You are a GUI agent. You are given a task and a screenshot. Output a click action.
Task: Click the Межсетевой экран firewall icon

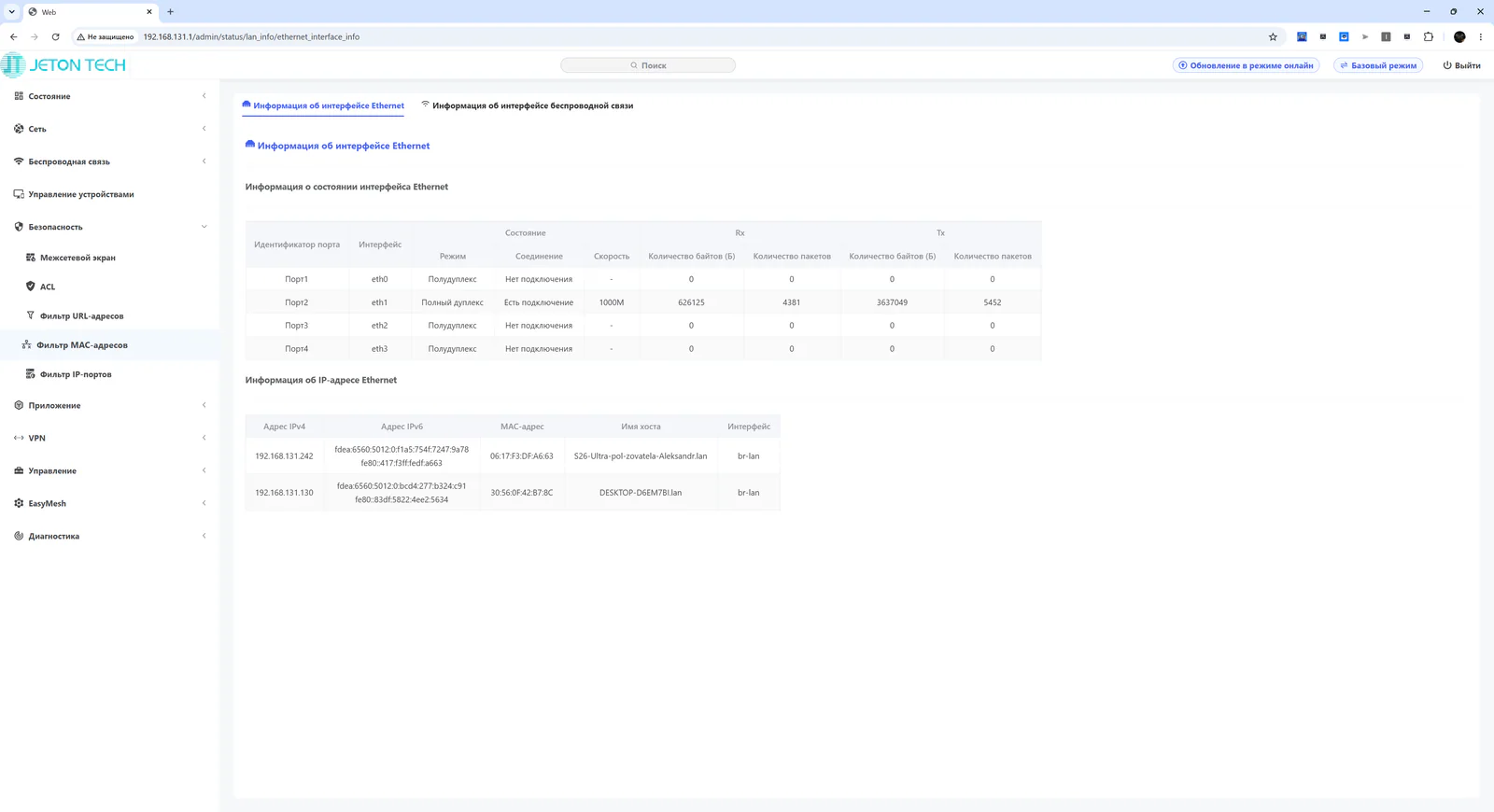31,258
